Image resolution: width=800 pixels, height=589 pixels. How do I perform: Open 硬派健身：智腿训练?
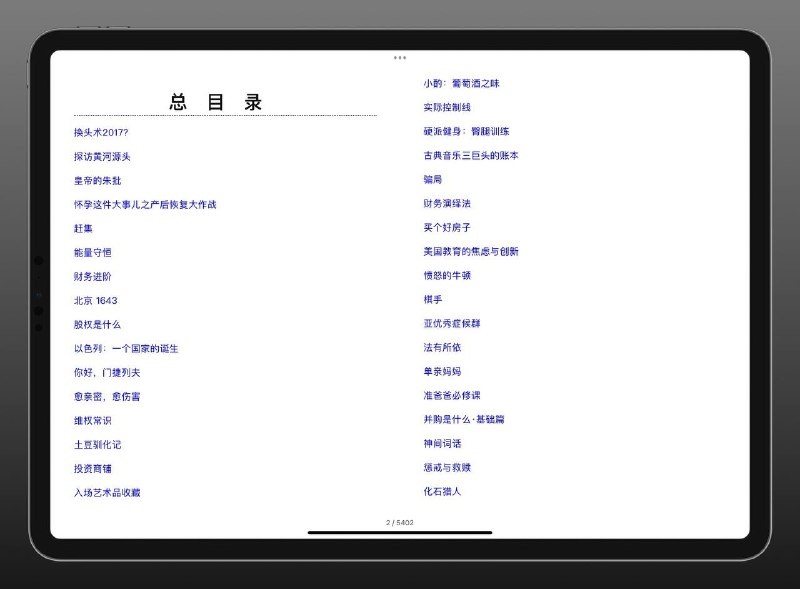[x=469, y=131]
